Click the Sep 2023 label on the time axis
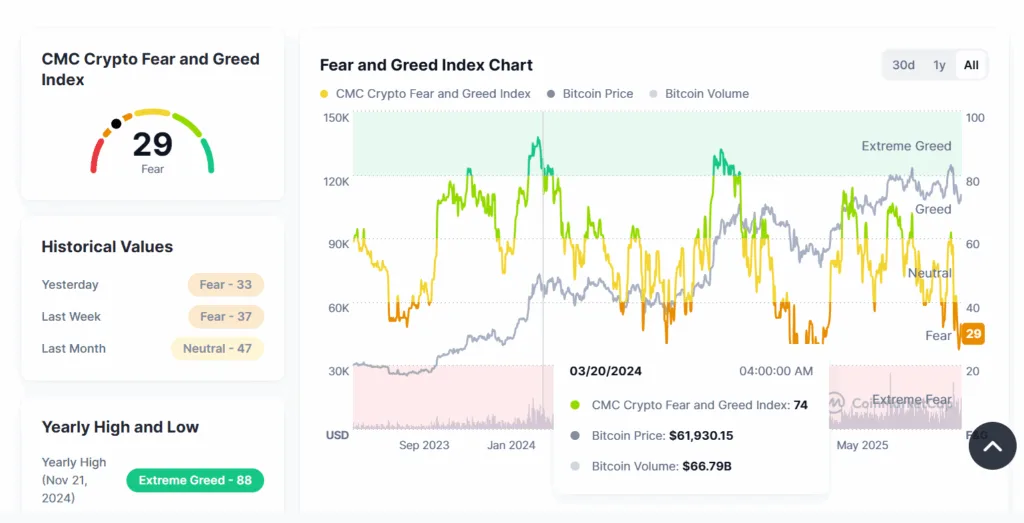The image size is (1024, 523). click(424, 445)
